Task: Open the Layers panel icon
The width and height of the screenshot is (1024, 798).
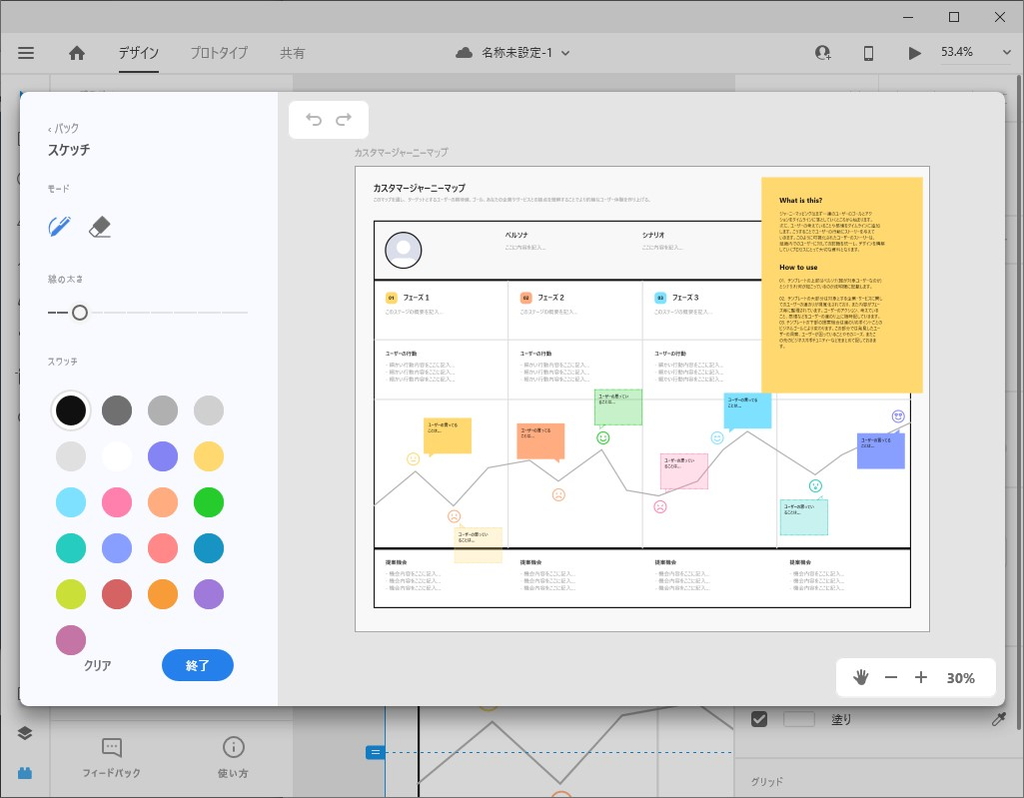Action: tap(25, 733)
